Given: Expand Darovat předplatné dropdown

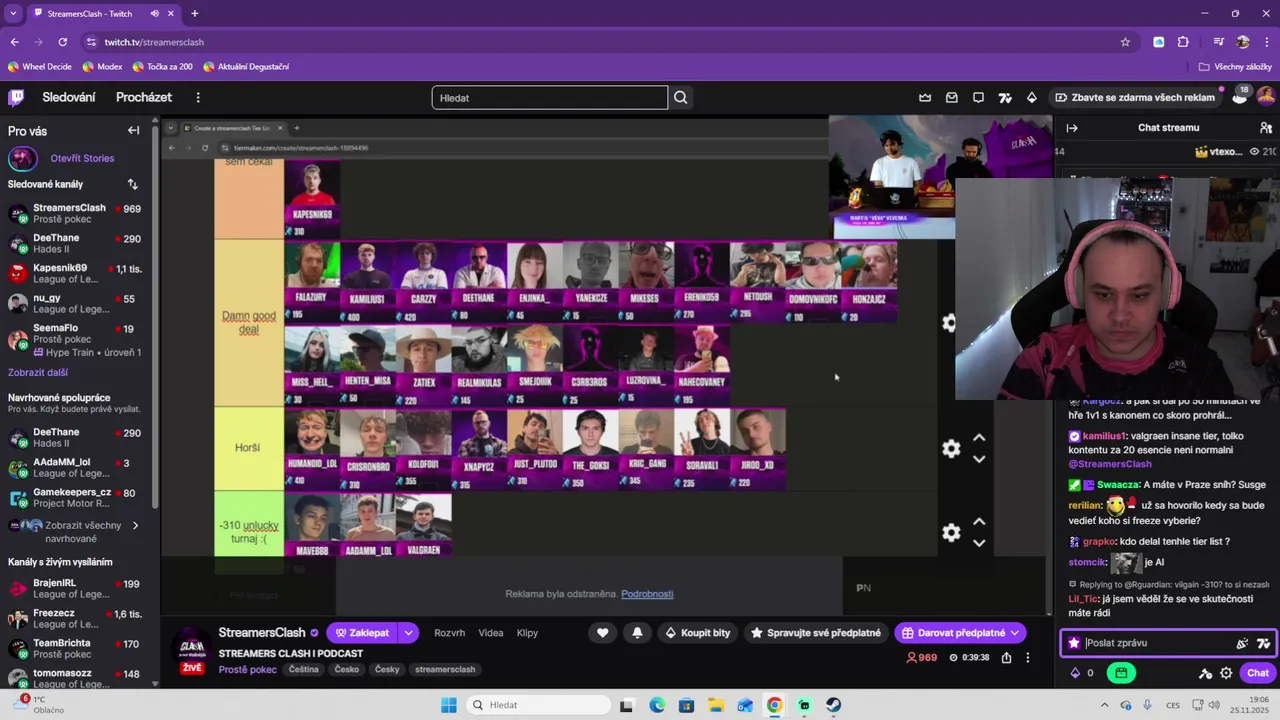Looking at the screenshot, I should pos(1015,633).
